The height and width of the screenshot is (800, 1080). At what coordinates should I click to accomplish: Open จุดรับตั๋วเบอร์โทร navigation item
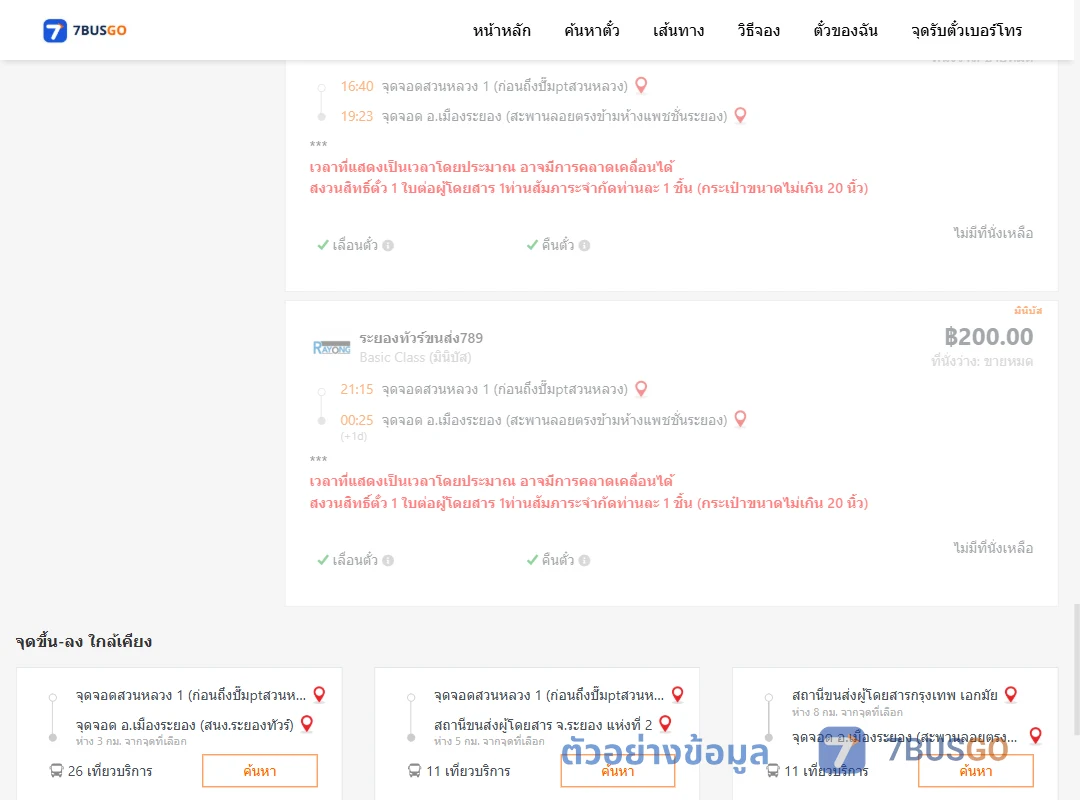966,30
